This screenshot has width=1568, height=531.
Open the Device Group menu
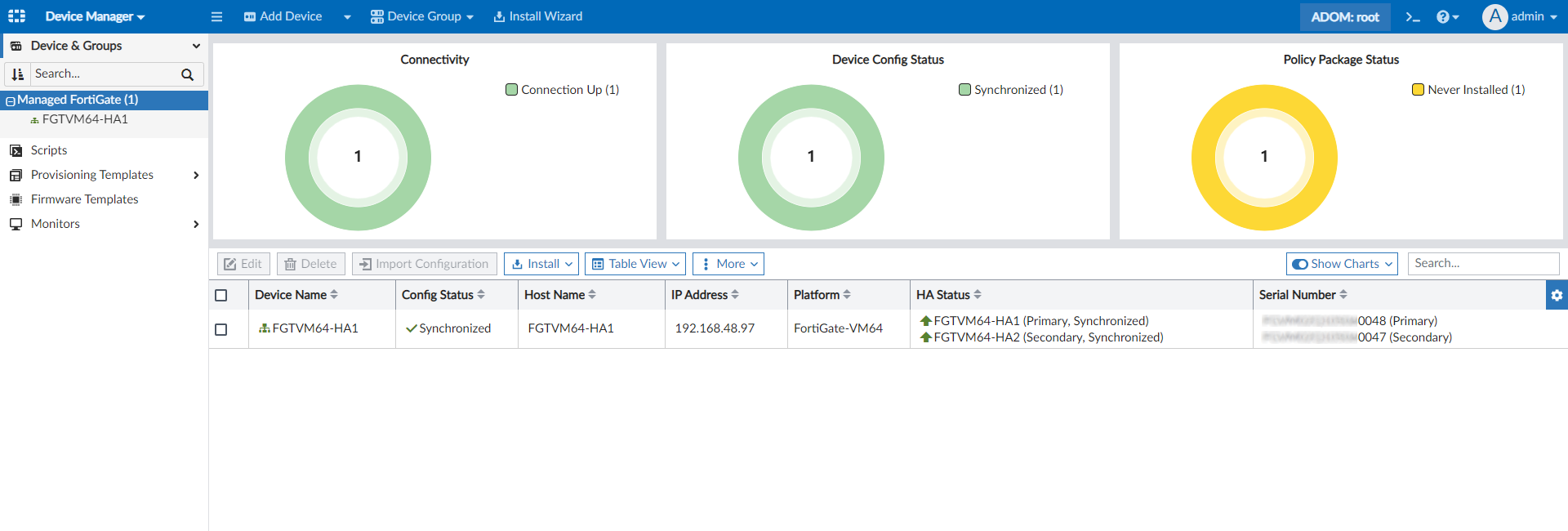(x=422, y=16)
